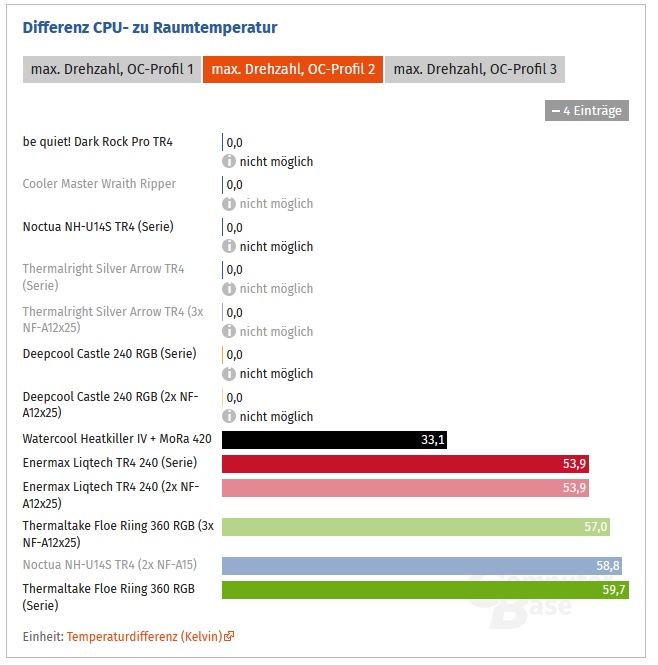658x665 pixels.
Task: Click the dark green 59,7 bar
Action: (425, 590)
